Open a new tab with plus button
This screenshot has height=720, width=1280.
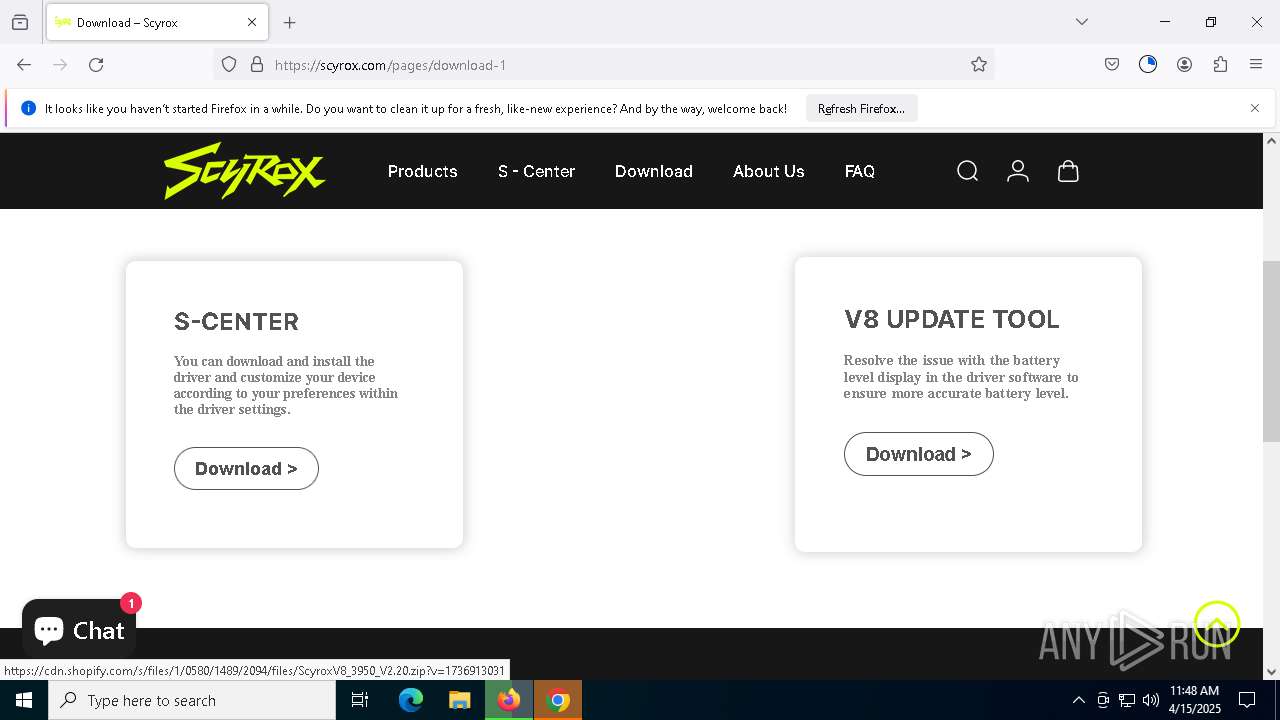pos(290,22)
